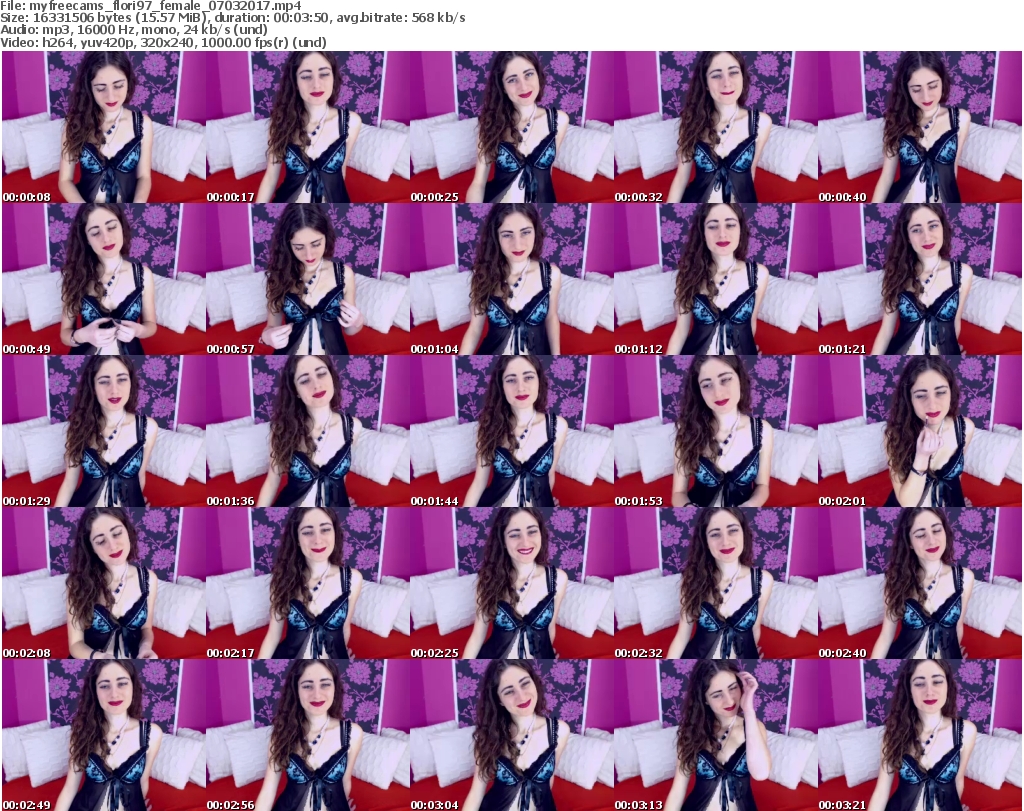View the frame captured at 00:03:21

click(x=920, y=735)
